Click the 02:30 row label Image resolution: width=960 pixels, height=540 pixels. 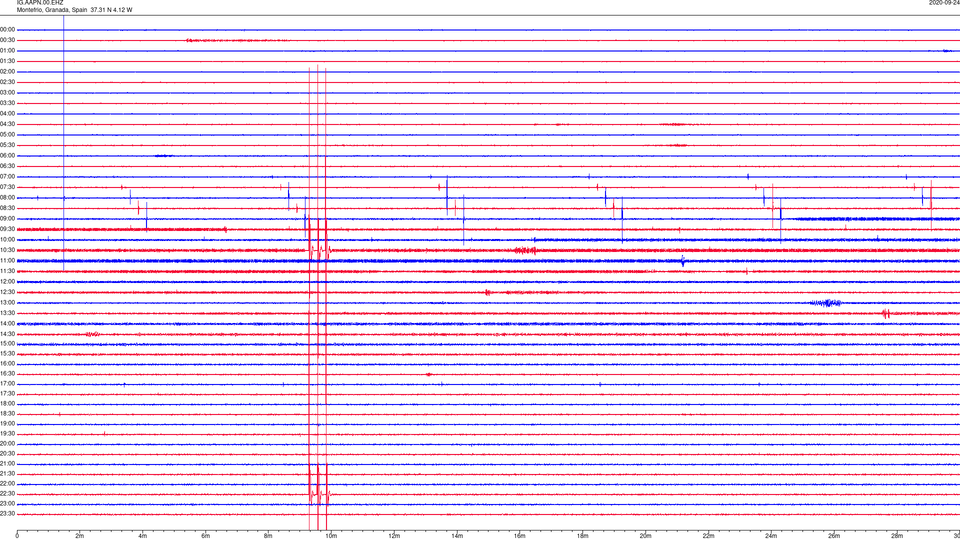pyautogui.click(x=8, y=82)
